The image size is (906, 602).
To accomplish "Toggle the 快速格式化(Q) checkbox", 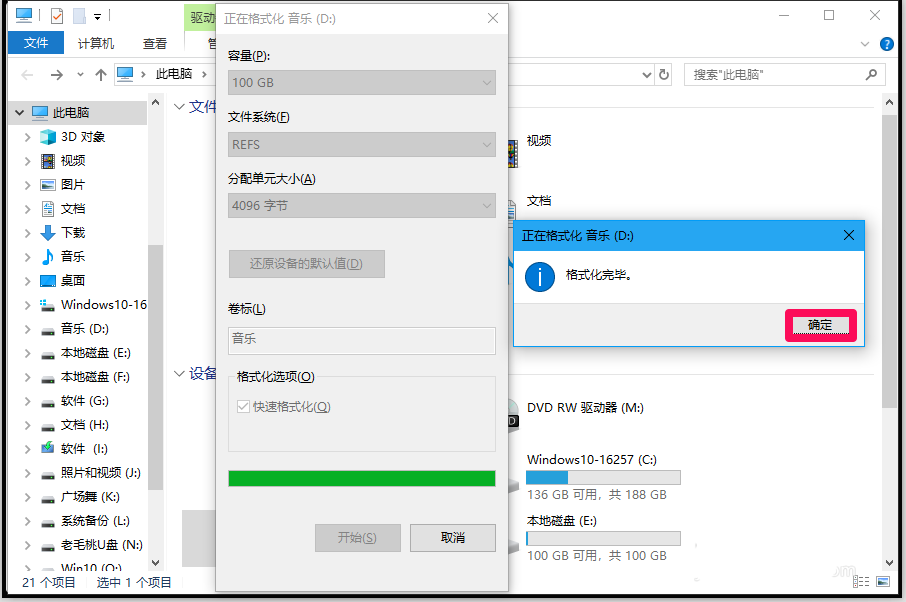I will (243, 407).
